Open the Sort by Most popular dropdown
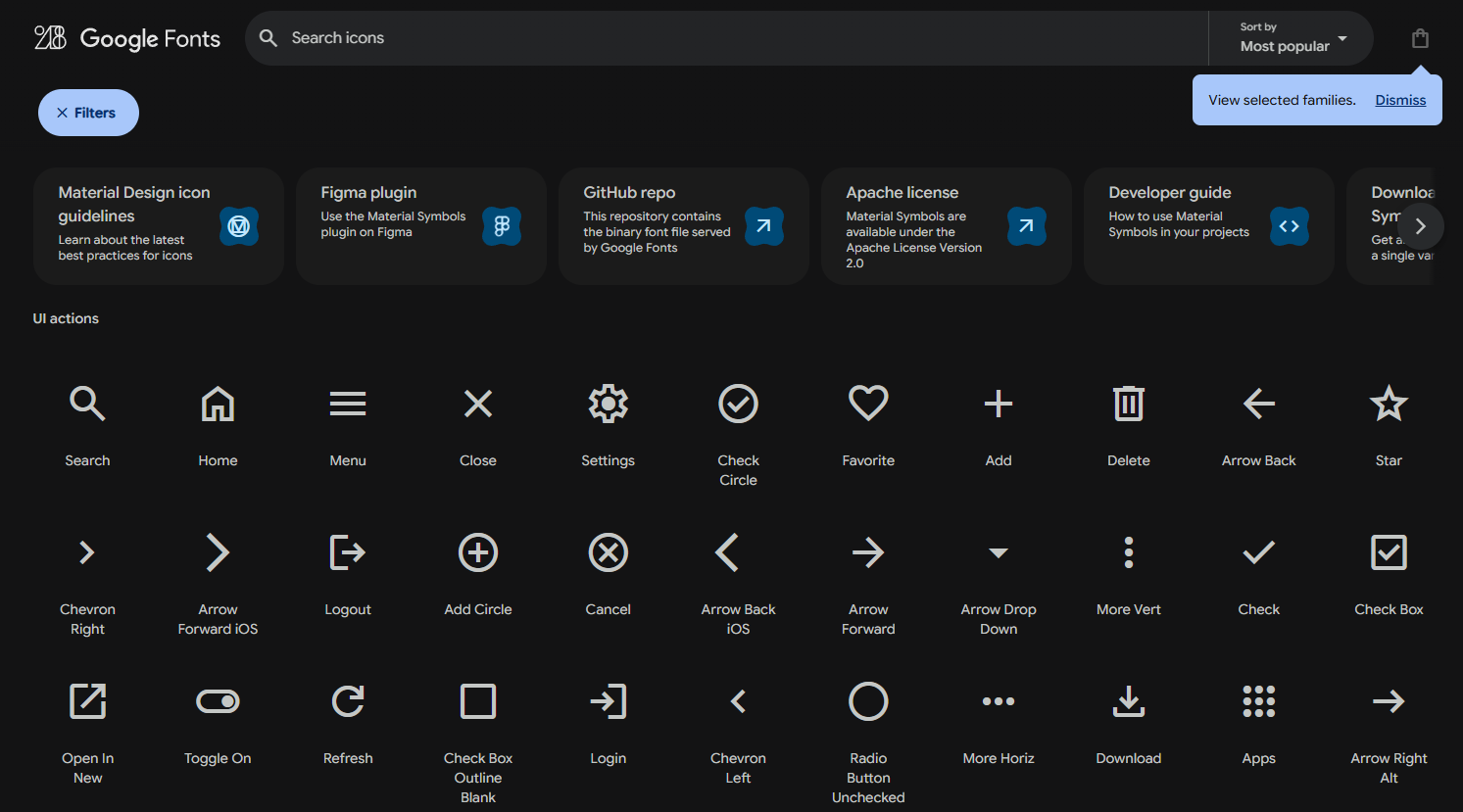Screen dimensions: 1463x812 click(x=1291, y=38)
